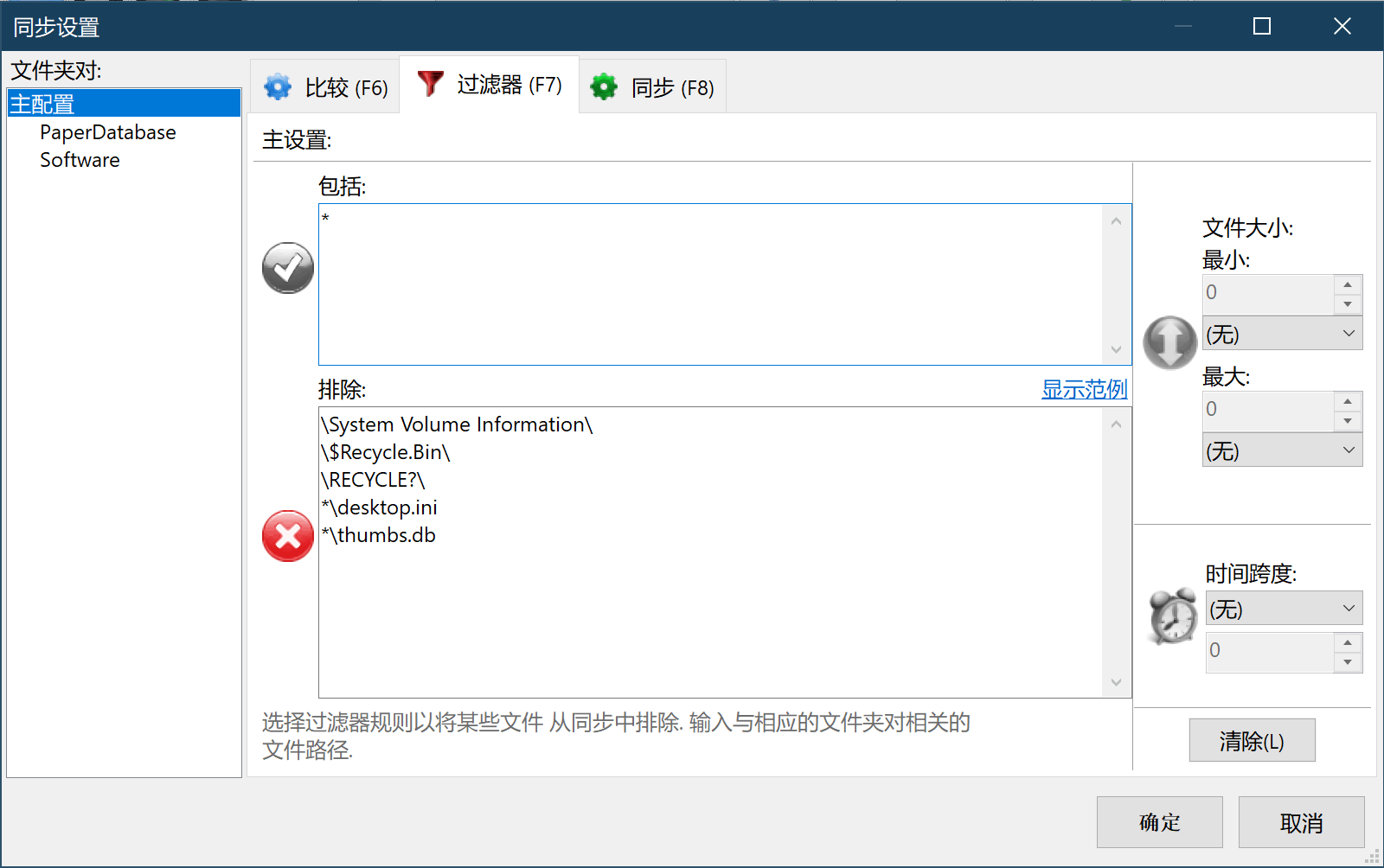The image size is (1384, 868).
Task: Click the file size up-down arrow icon
Action: pos(1169,342)
